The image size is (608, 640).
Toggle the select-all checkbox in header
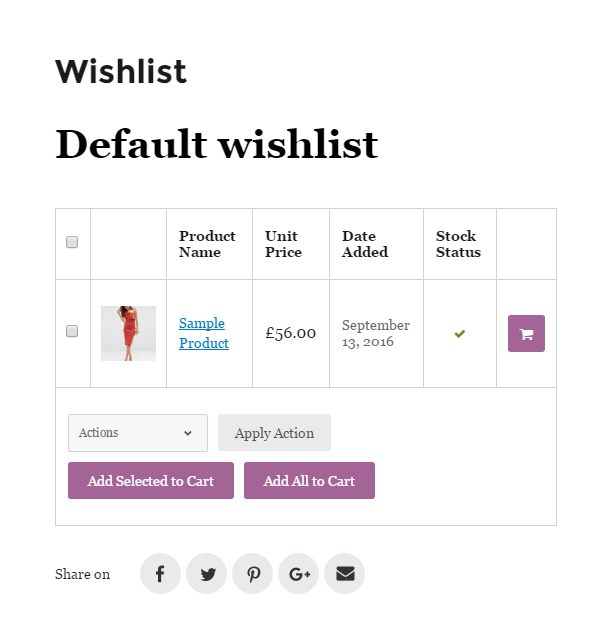click(72, 242)
